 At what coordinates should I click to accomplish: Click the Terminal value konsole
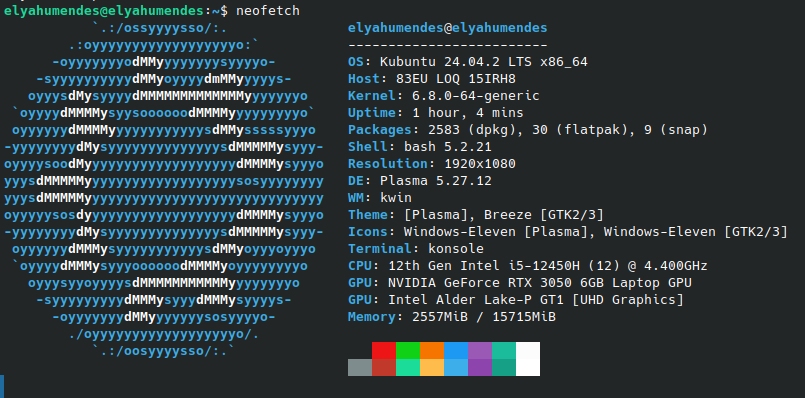[x=455, y=249]
